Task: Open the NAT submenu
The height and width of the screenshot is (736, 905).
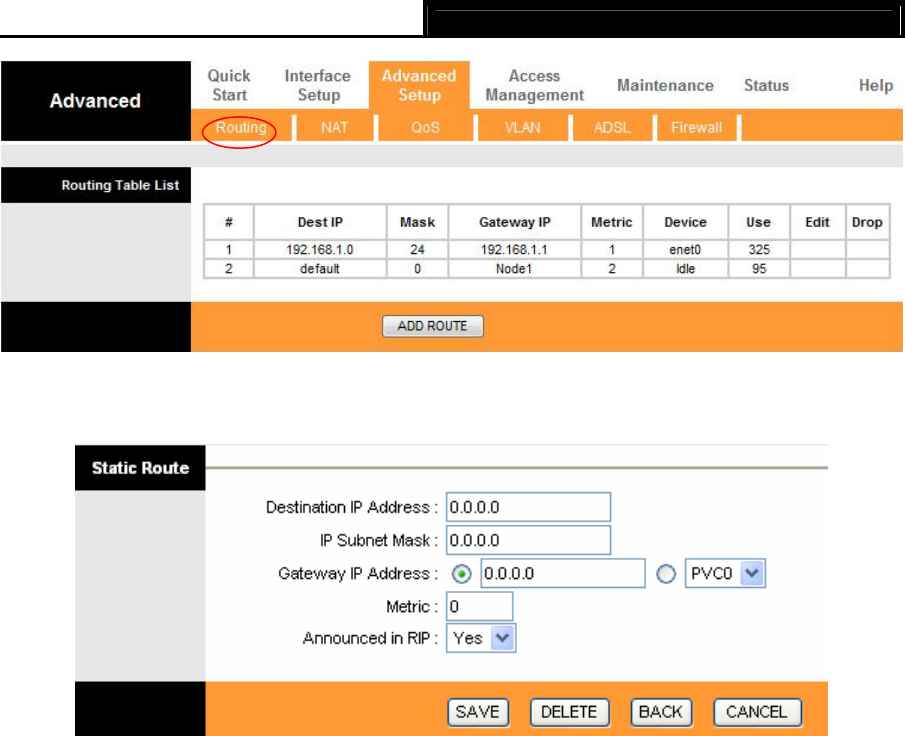Action: point(334,128)
